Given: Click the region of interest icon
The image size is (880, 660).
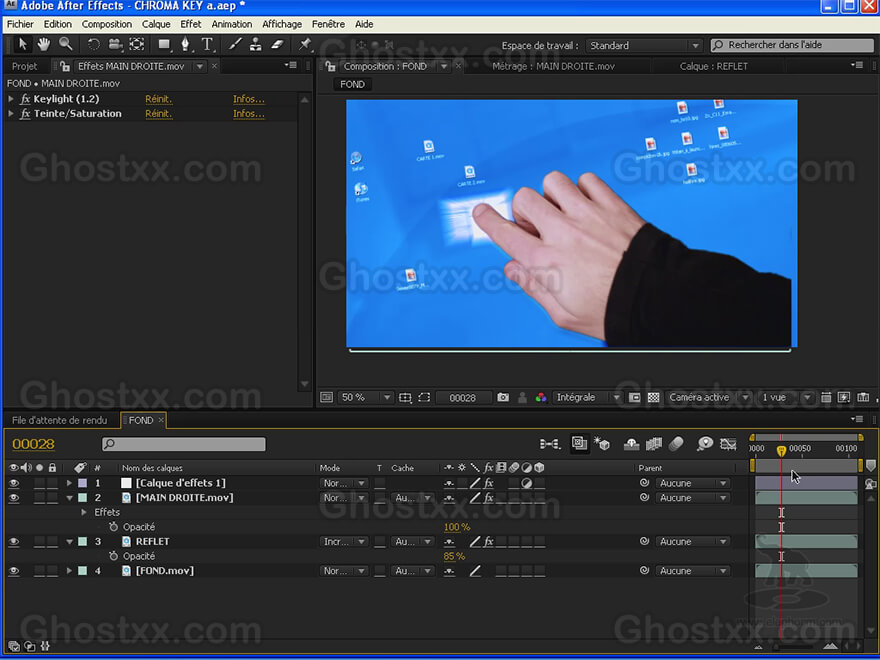Looking at the screenshot, I should point(424,397).
